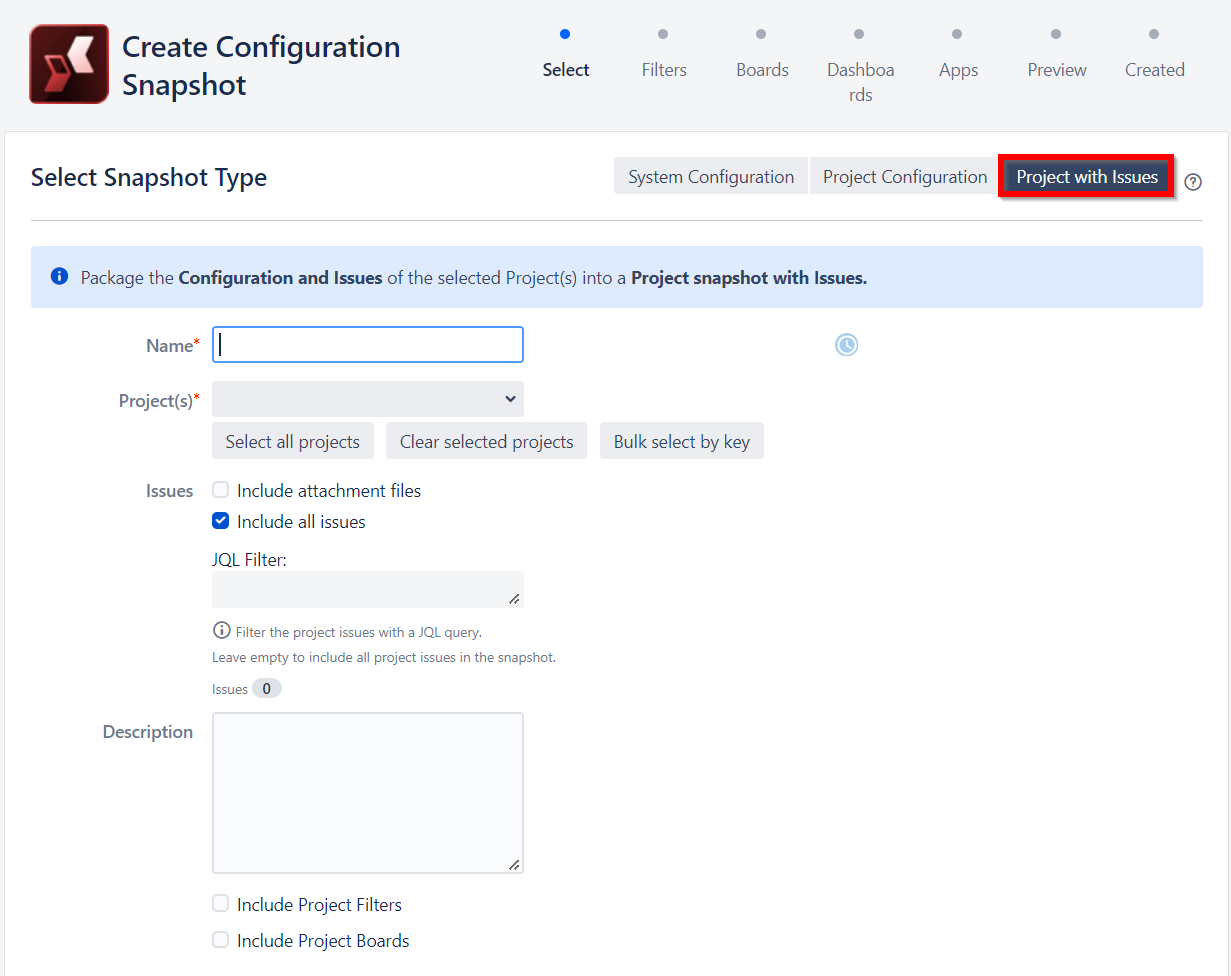
Task: Click the Filters step dot
Action: 663,34
